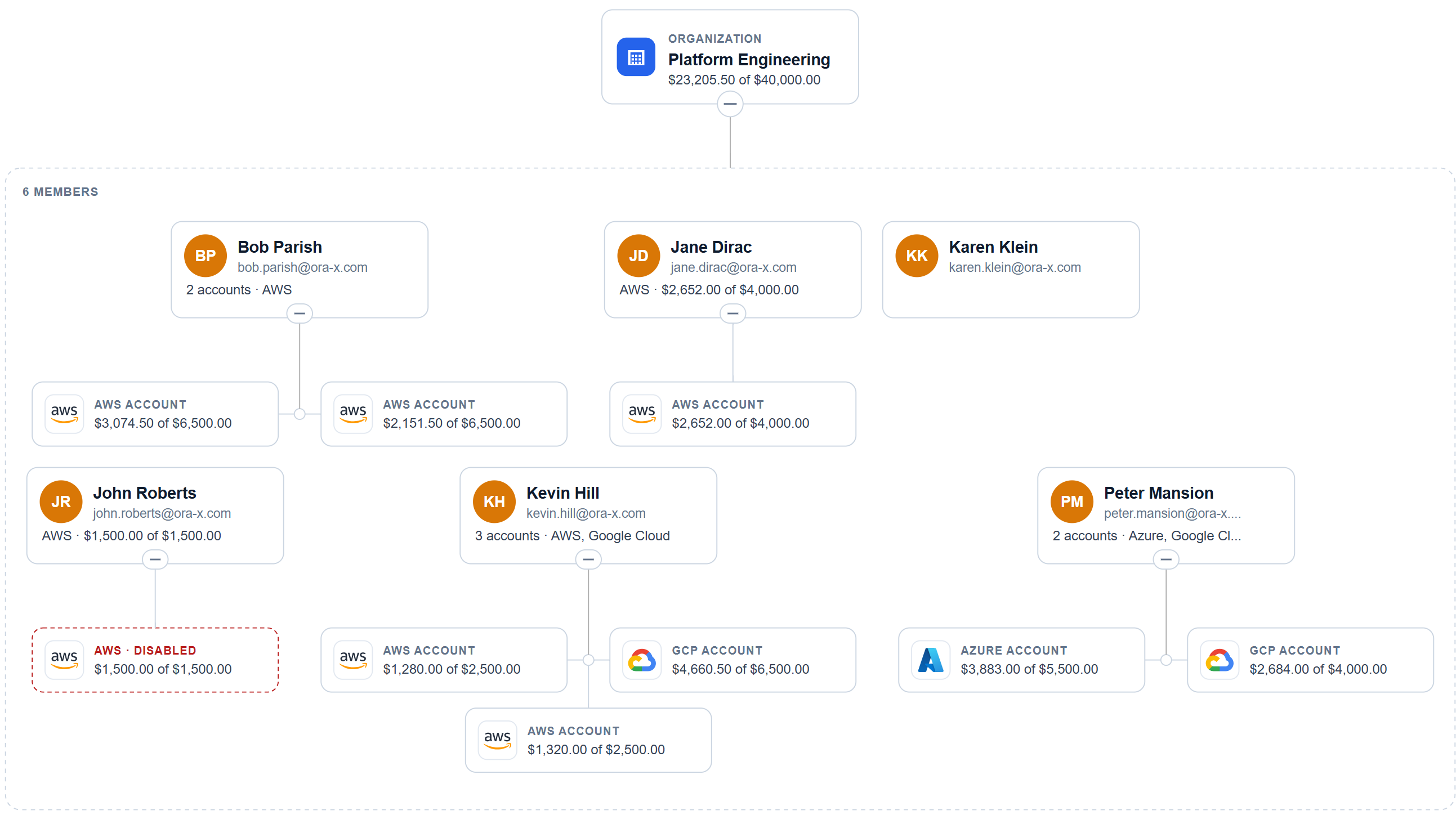
Task: Click Azure logo on $3,883.00 account
Action: [x=930, y=659]
